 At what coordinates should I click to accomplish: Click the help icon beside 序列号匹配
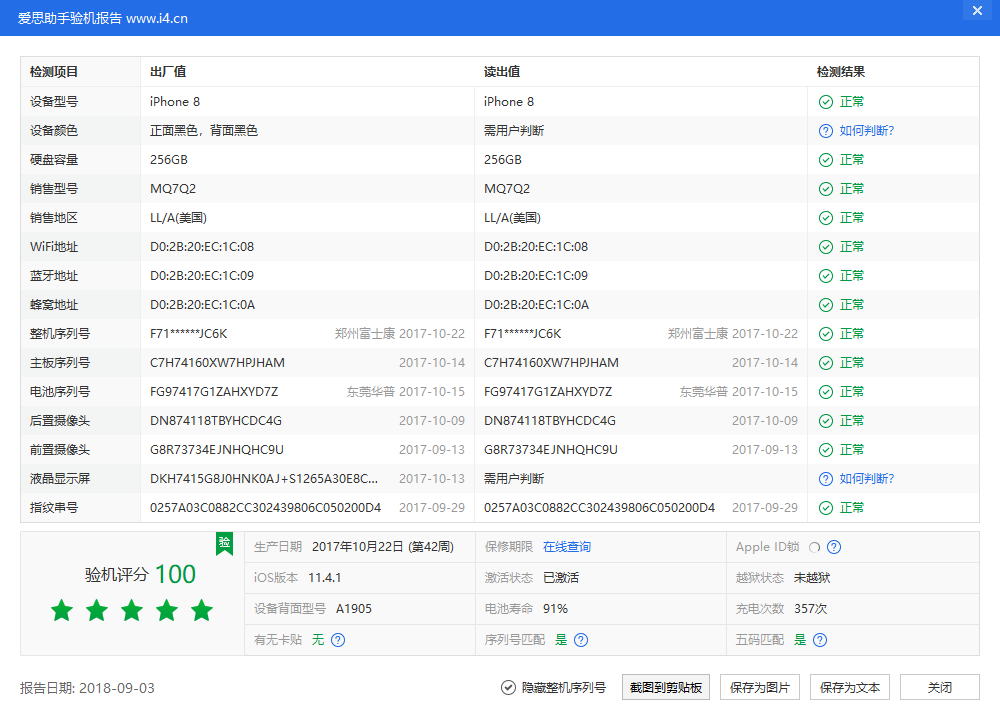[581, 640]
